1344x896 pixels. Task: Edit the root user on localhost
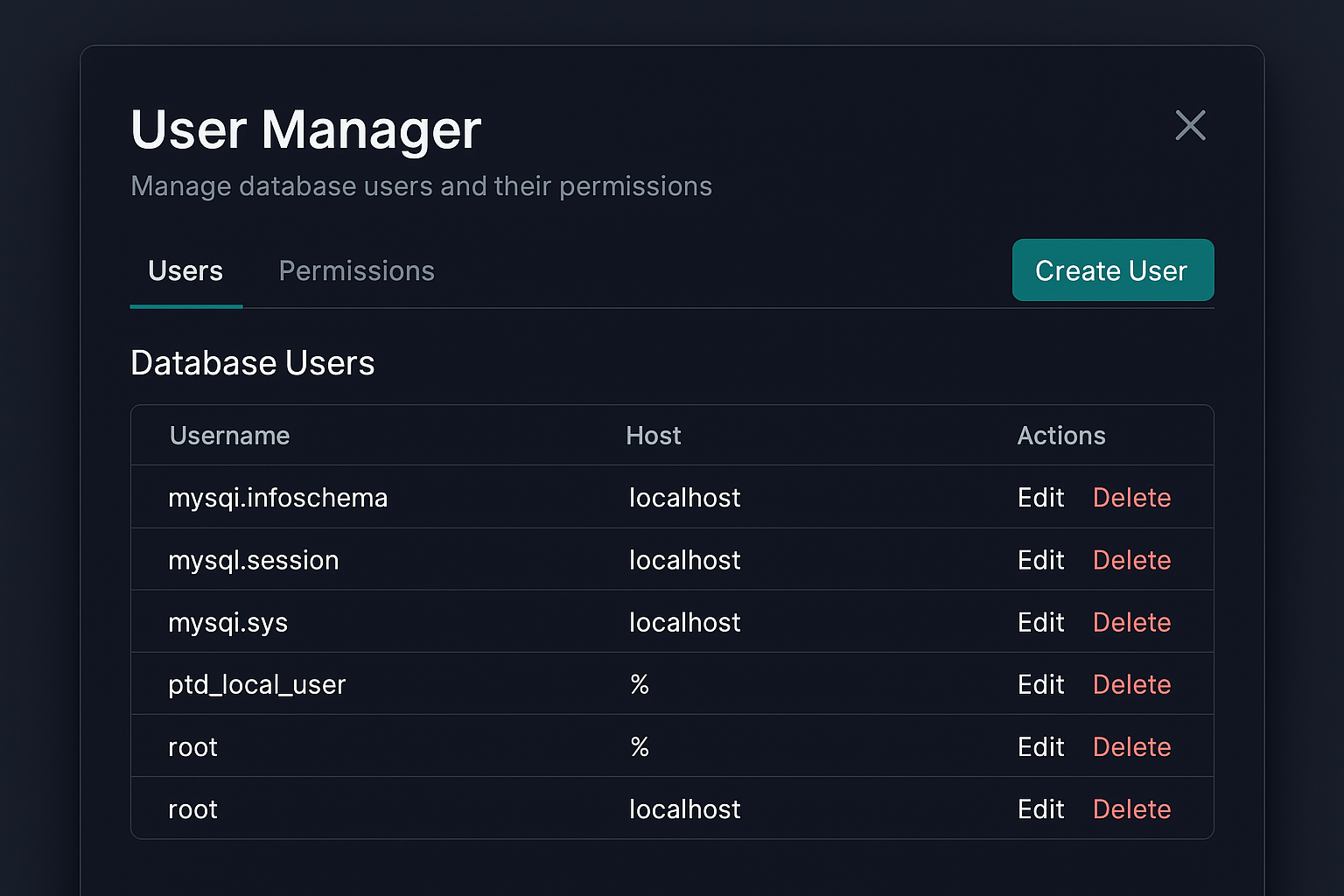point(1040,808)
